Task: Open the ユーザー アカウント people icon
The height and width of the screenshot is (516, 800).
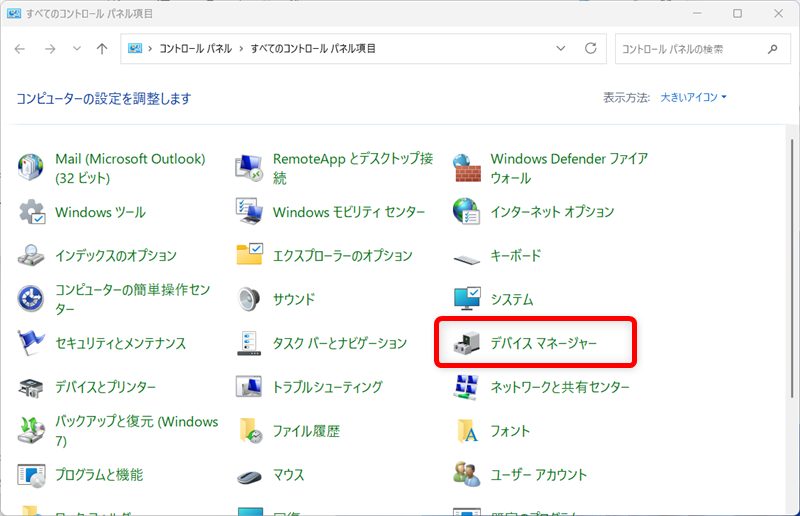Action: click(x=467, y=474)
